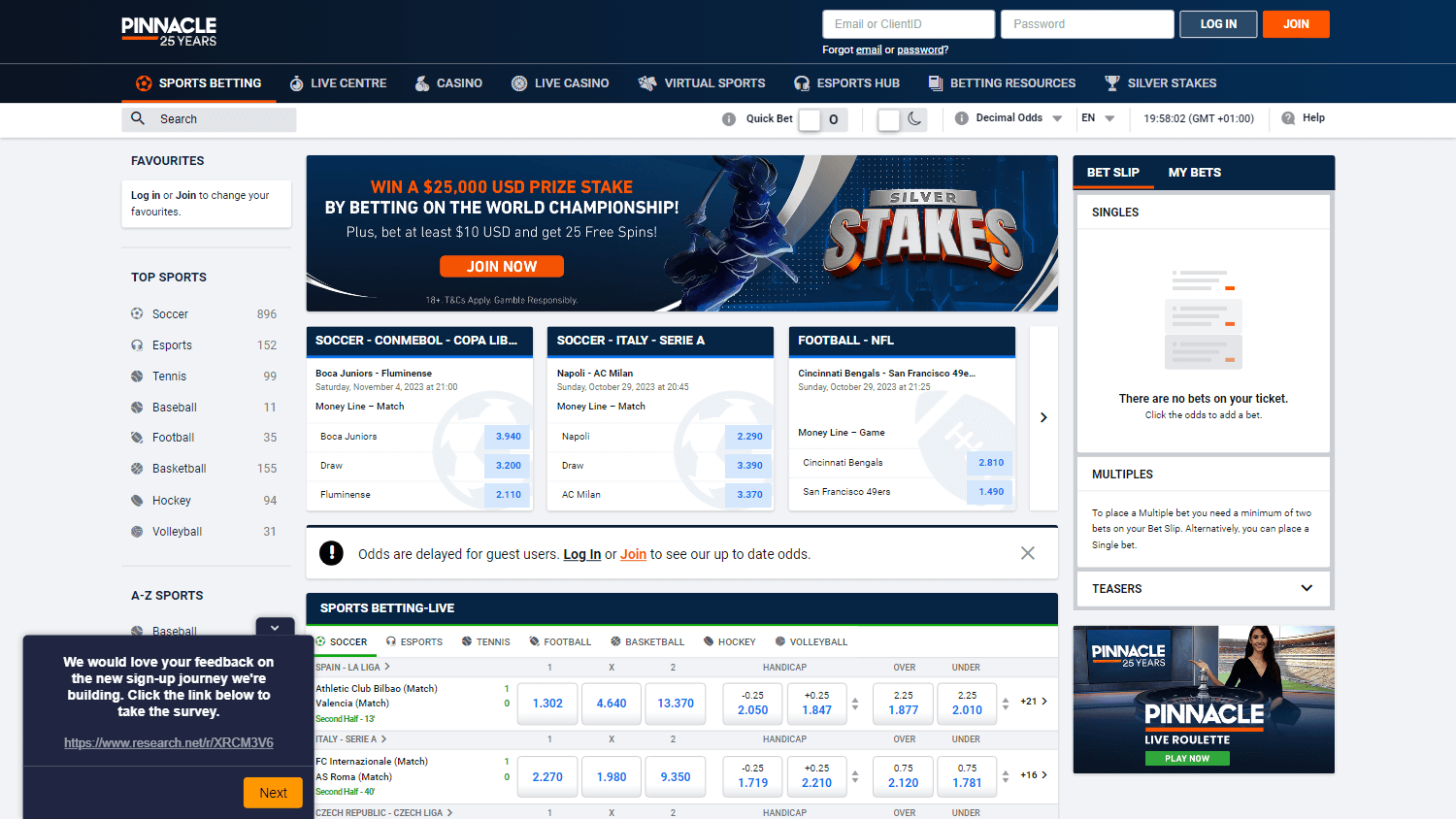Click the orange JOIN button
1456x819 pixels.
(1296, 24)
